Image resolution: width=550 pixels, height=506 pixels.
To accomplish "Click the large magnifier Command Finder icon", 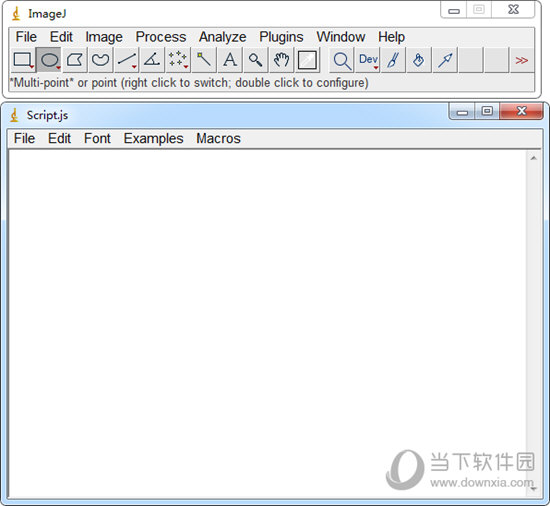I will [x=342, y=60].
